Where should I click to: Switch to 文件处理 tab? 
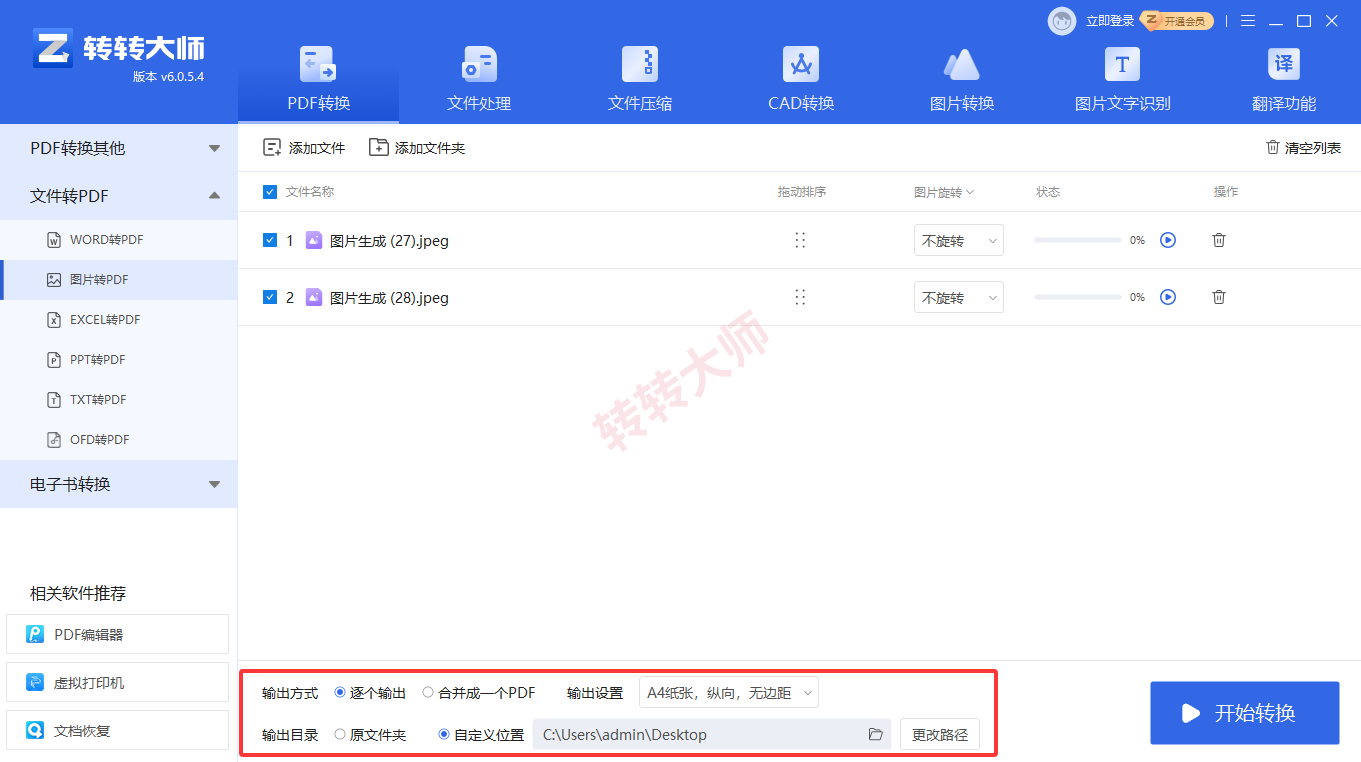[x=479, y=79]
